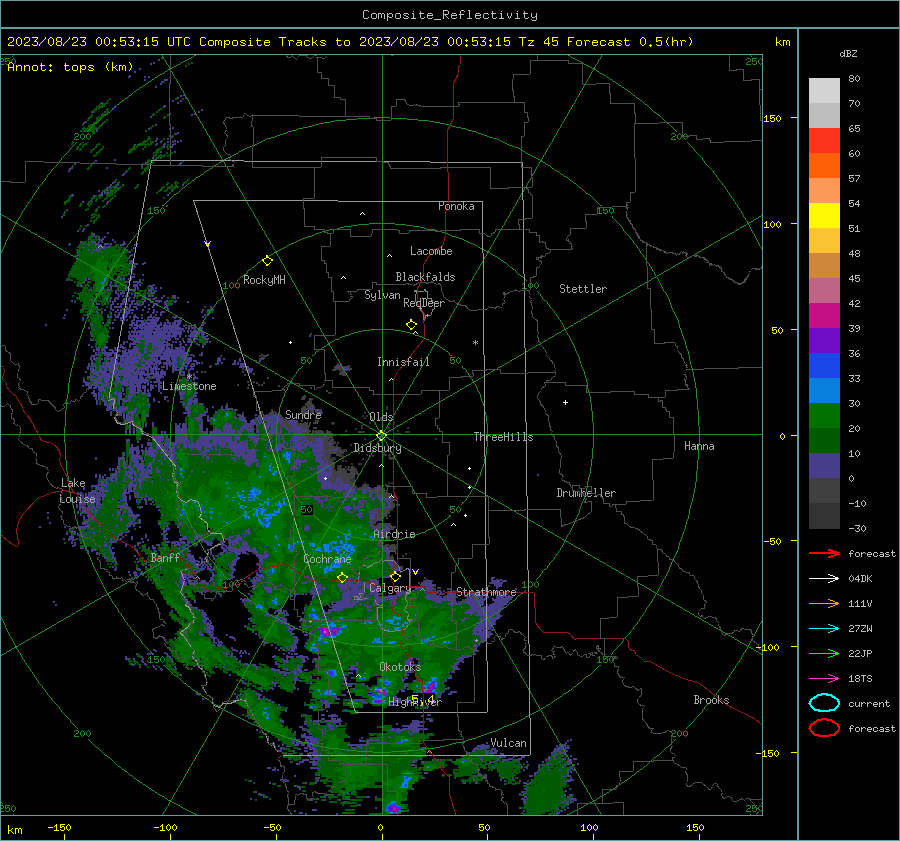
Task: Click the Banff town label
Action: click(165, 557)
